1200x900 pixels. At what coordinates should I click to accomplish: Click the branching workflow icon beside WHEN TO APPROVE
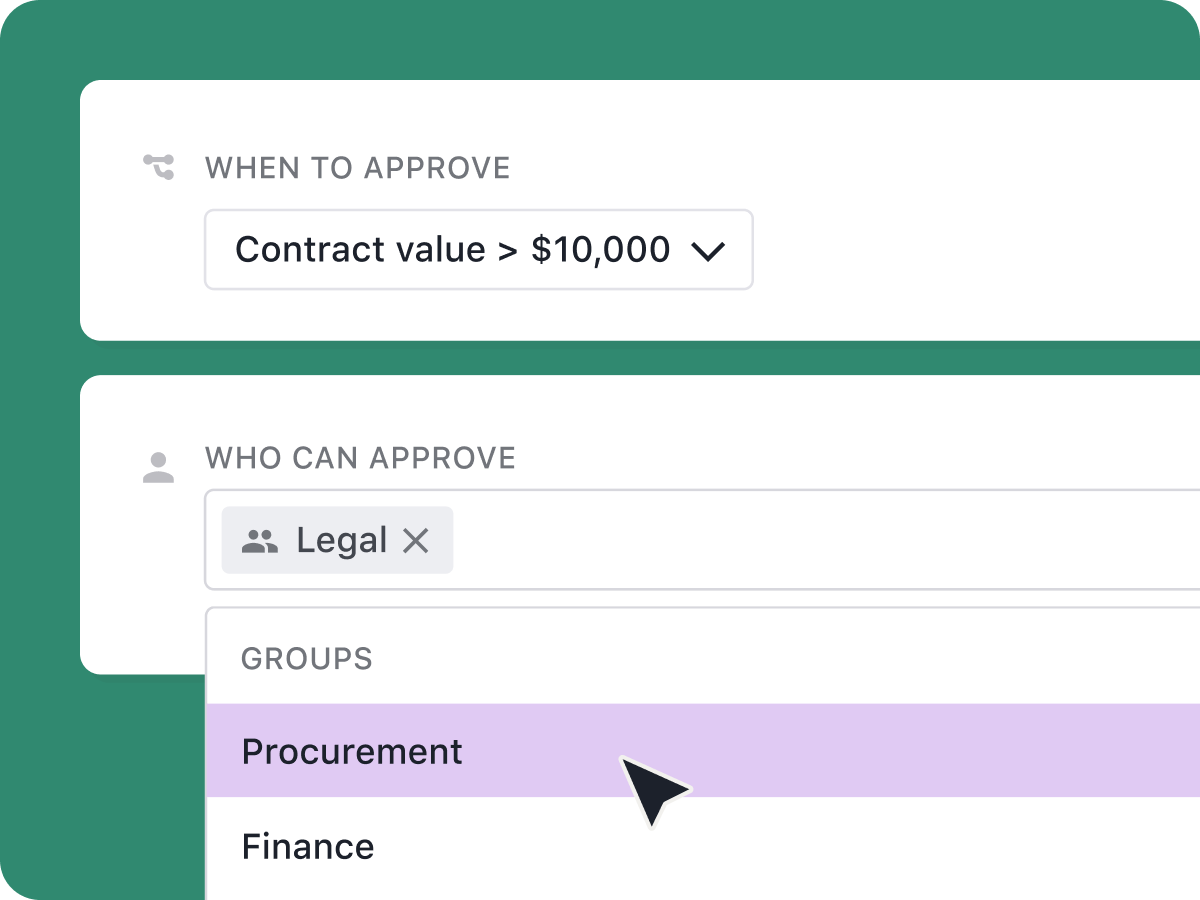click(157, 168)
